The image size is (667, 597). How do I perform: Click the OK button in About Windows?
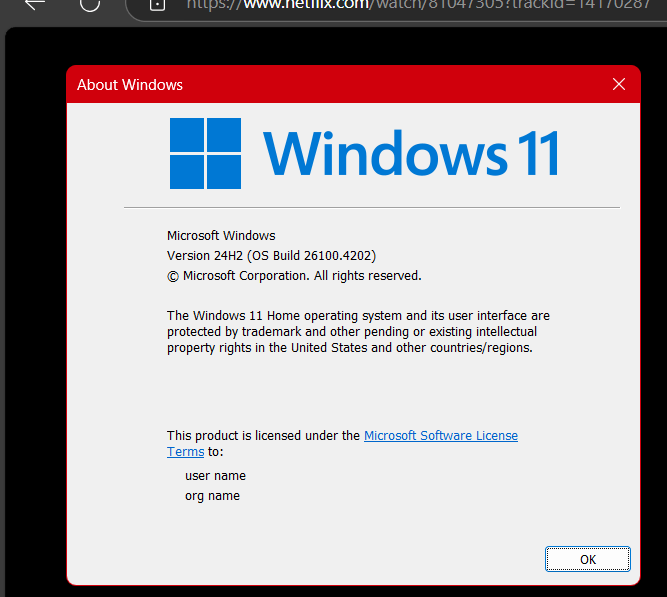(587, 559)
